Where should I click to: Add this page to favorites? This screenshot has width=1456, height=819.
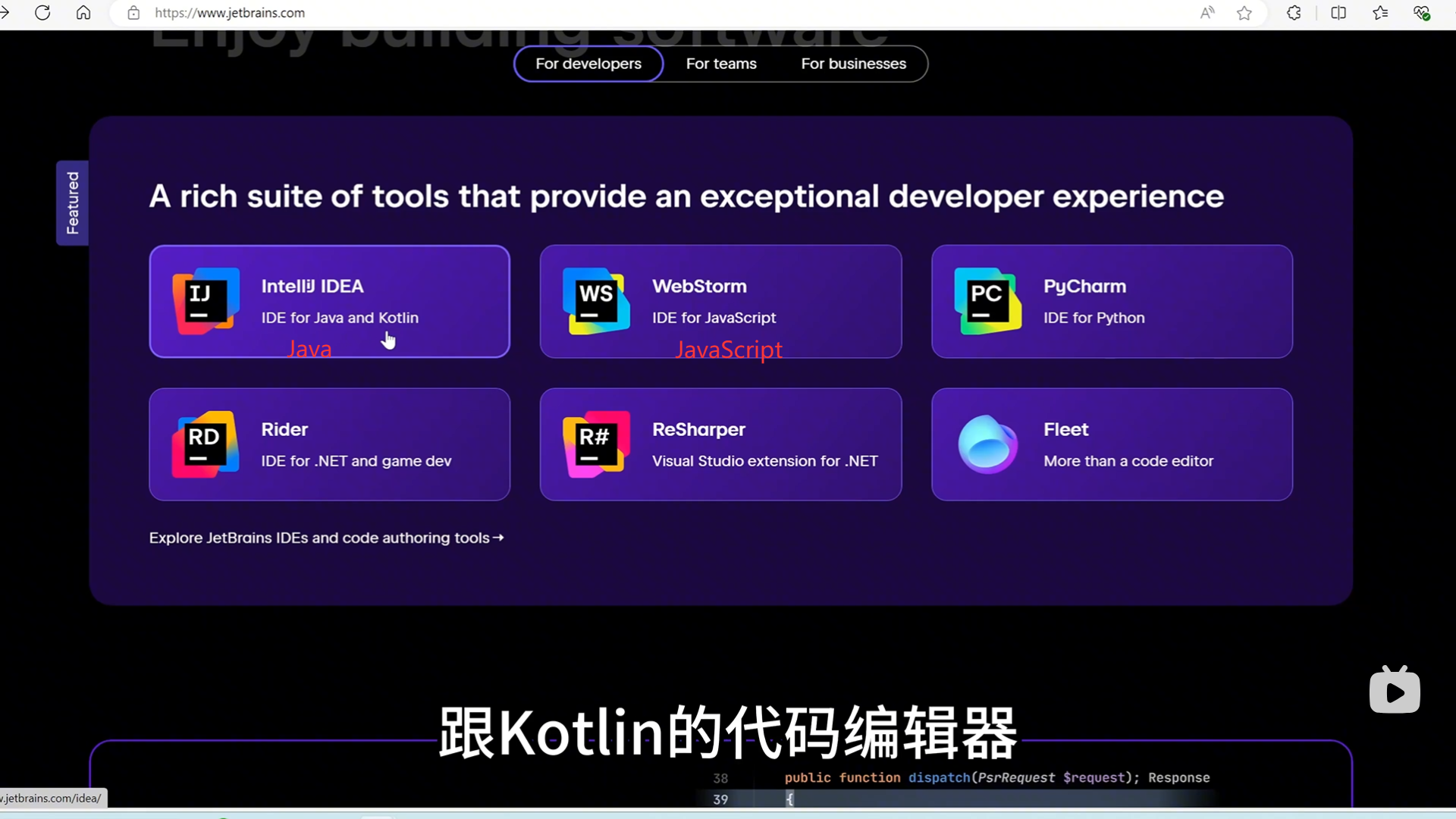point(1244,13)
